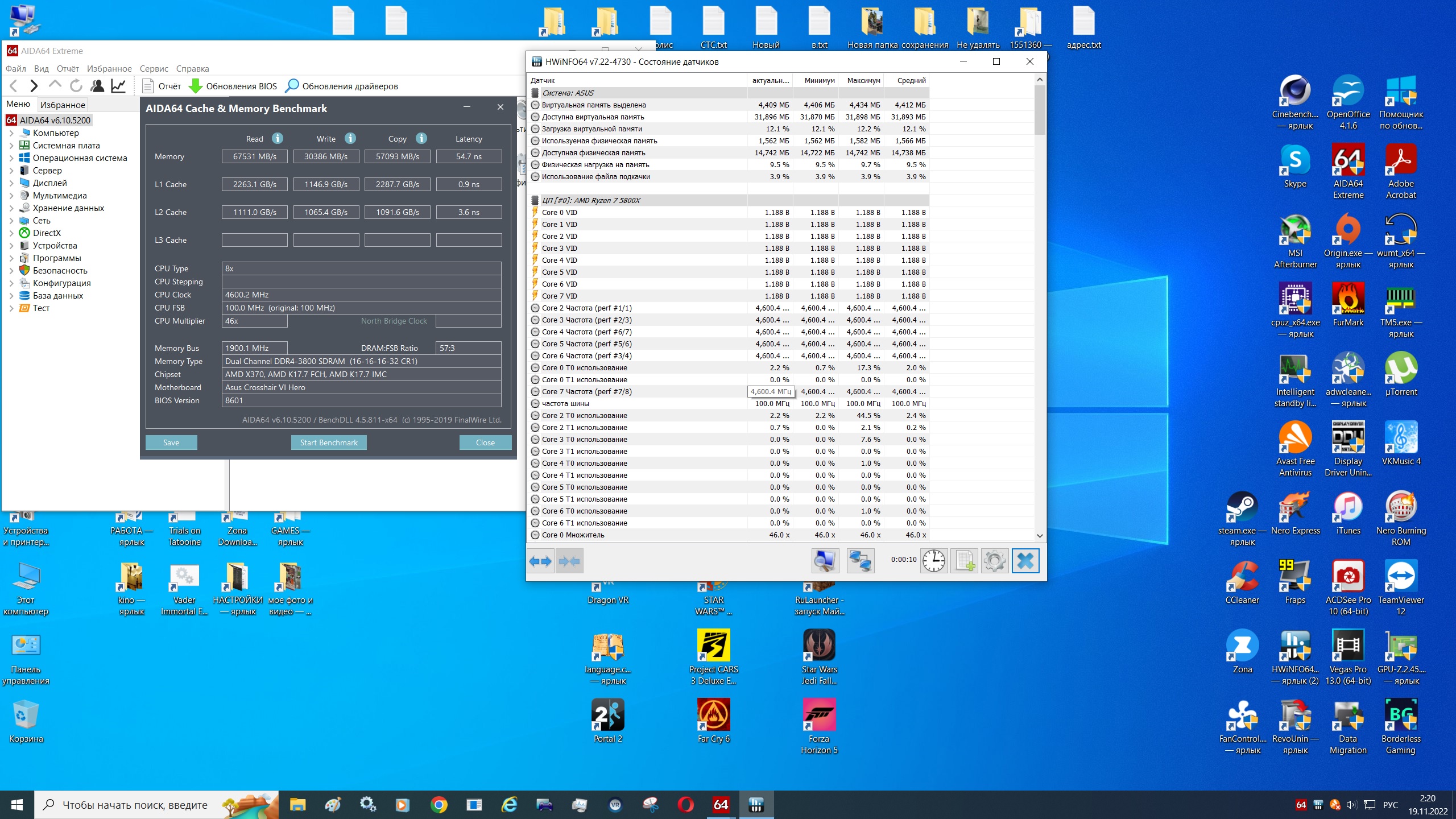
Task: Click AIDA64 toolbar refresh icon
Action: [76, 86]
